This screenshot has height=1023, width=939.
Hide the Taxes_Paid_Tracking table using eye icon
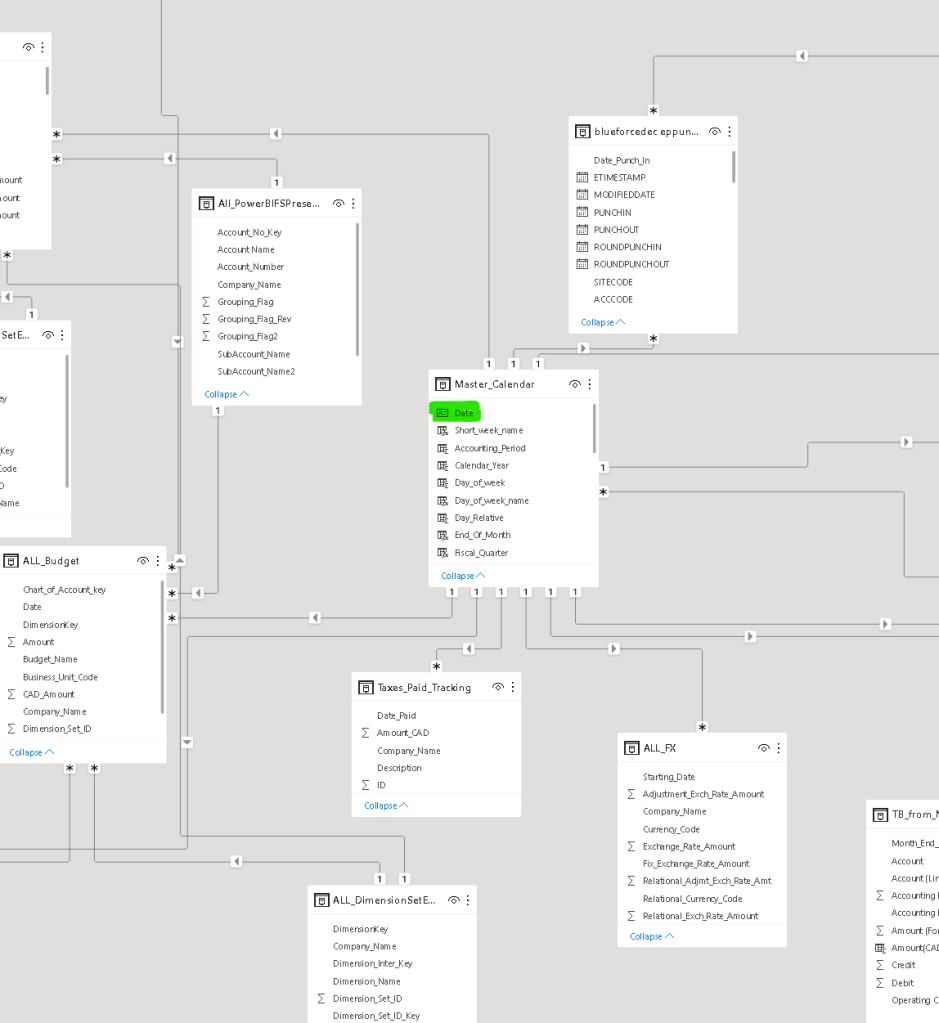[498, 687]
